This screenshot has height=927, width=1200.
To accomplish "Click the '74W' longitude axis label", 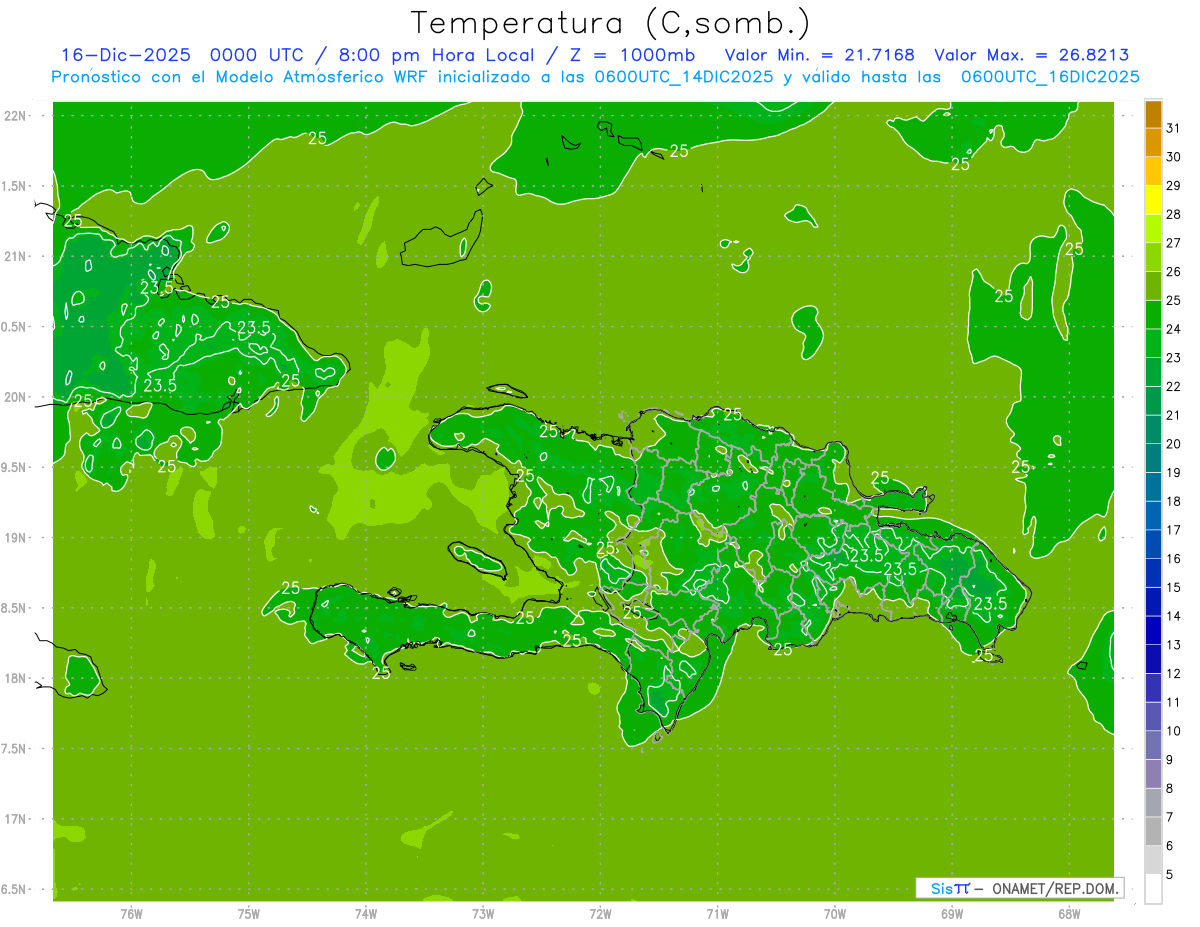I will click(x=366, y=914).
